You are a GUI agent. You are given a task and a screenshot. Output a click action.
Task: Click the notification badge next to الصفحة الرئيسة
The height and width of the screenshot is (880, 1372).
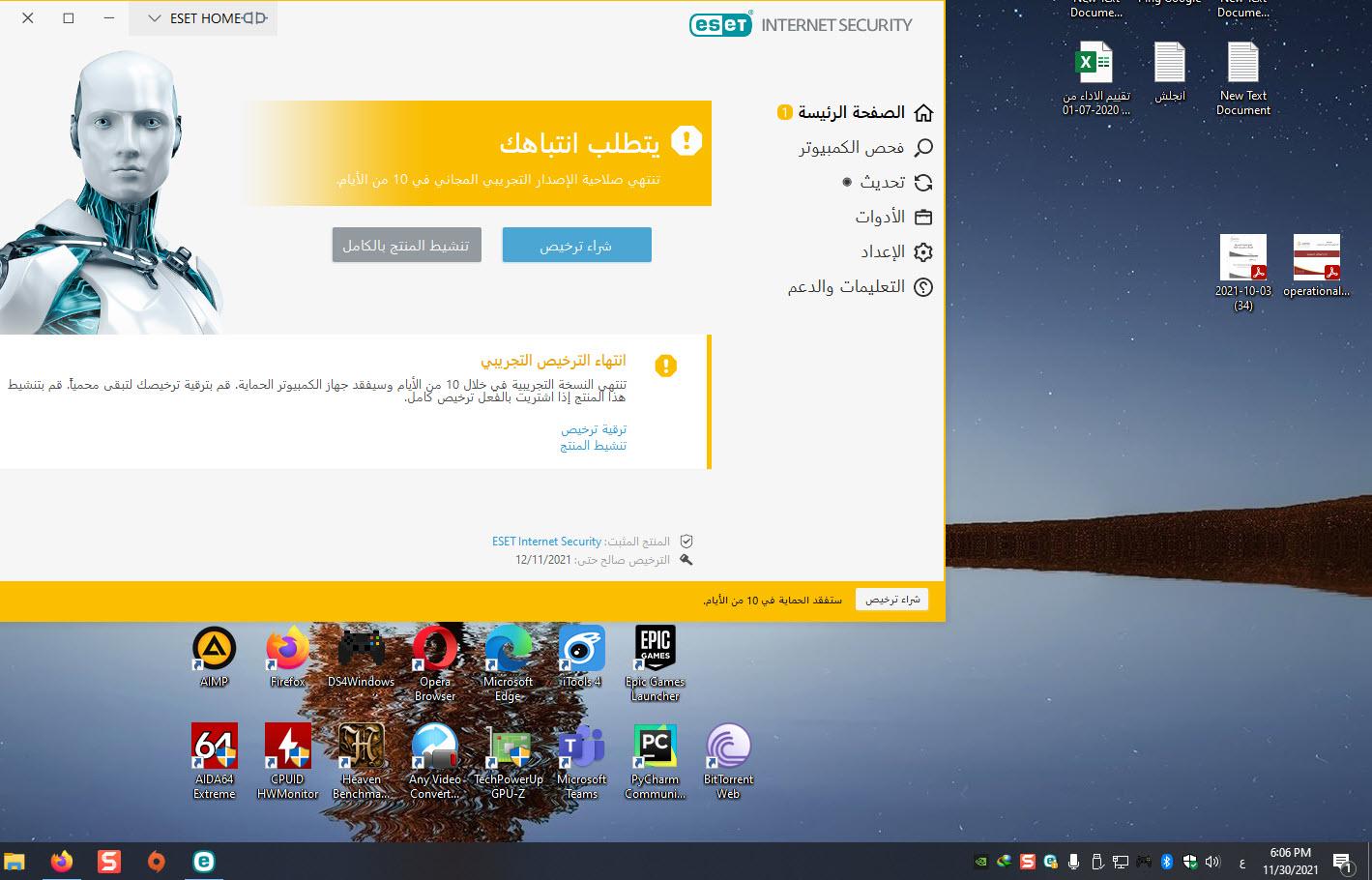point(784,113)
